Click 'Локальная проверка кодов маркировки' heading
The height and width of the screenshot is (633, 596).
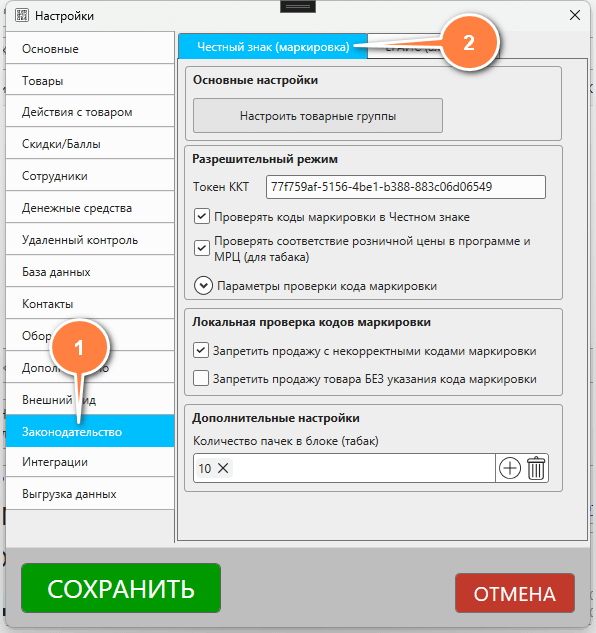tap(311, 322)
